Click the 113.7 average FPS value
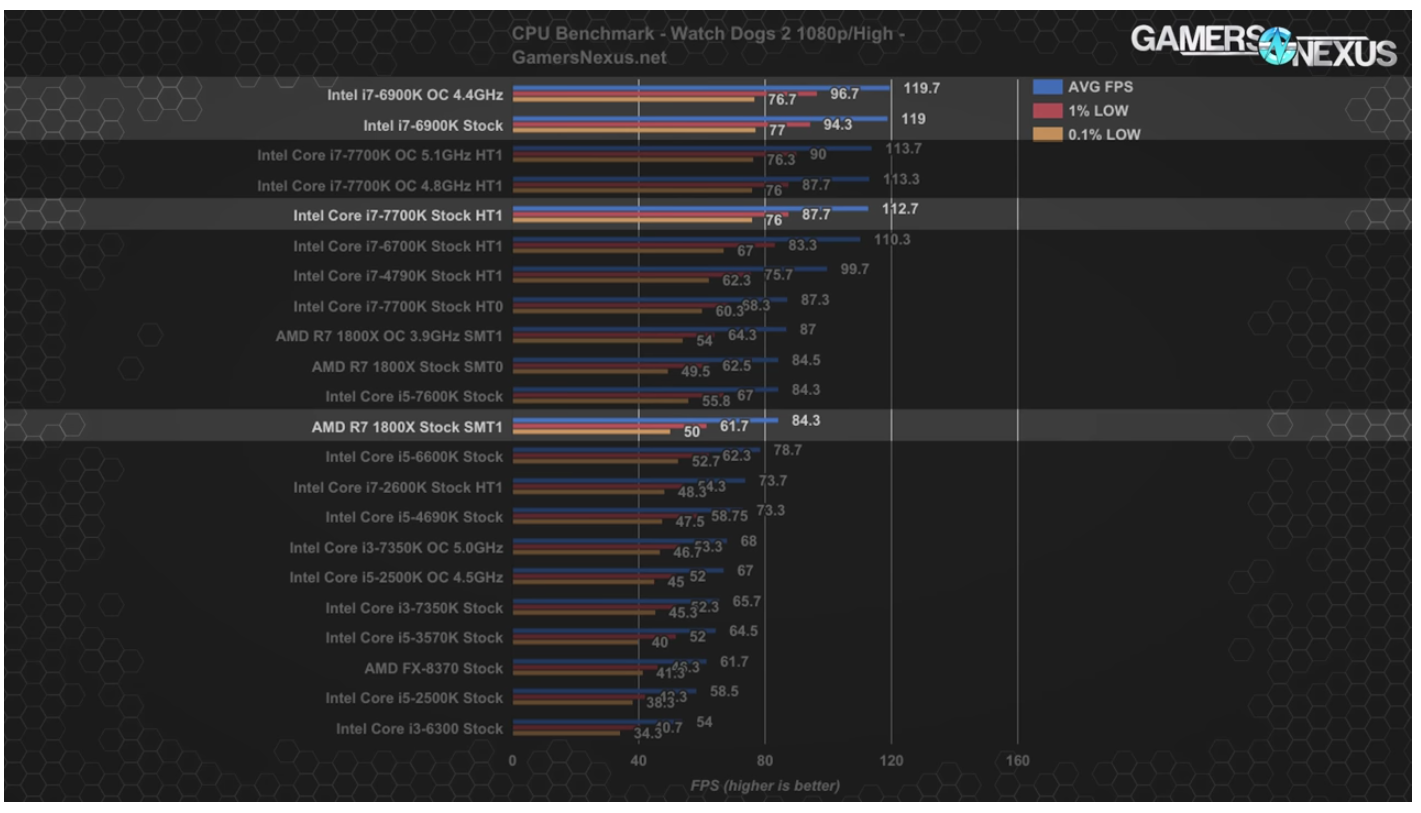Screen dimensions: 1421x813 903,148
